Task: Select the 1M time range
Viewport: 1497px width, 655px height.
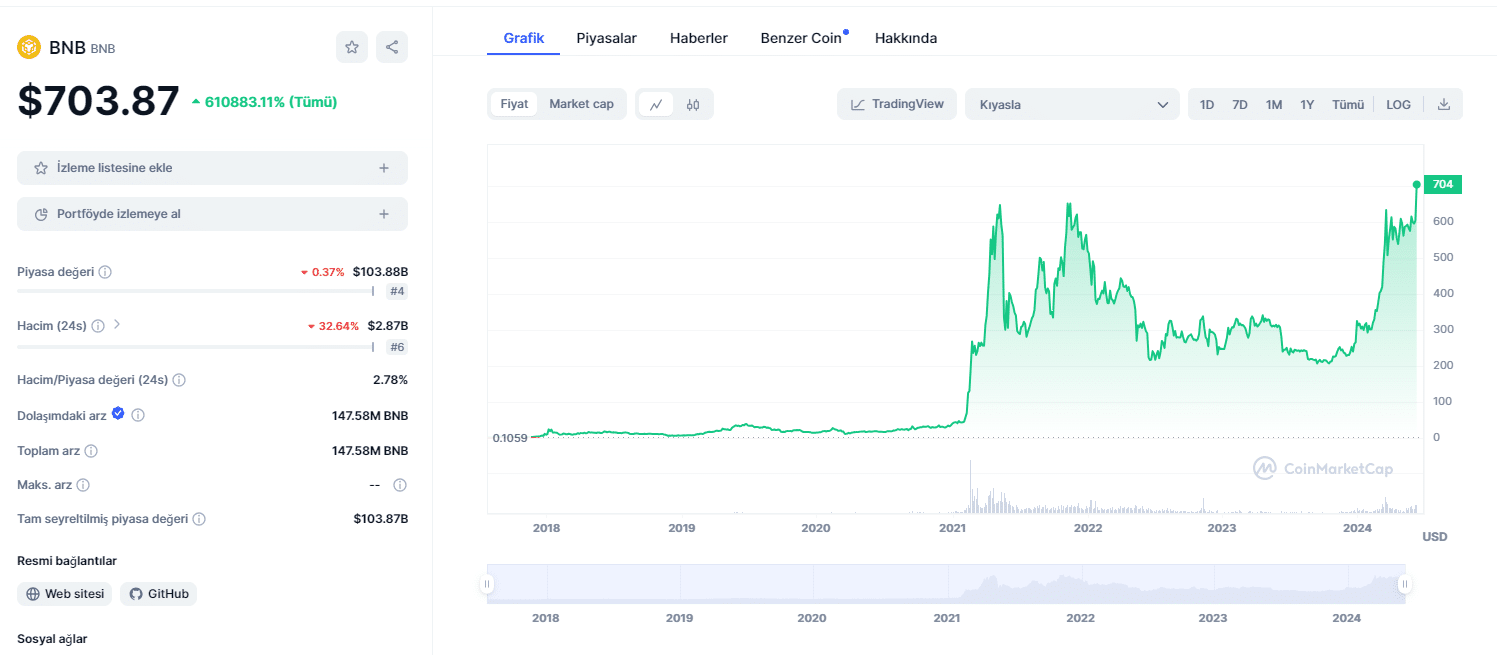Action: 1274,104
